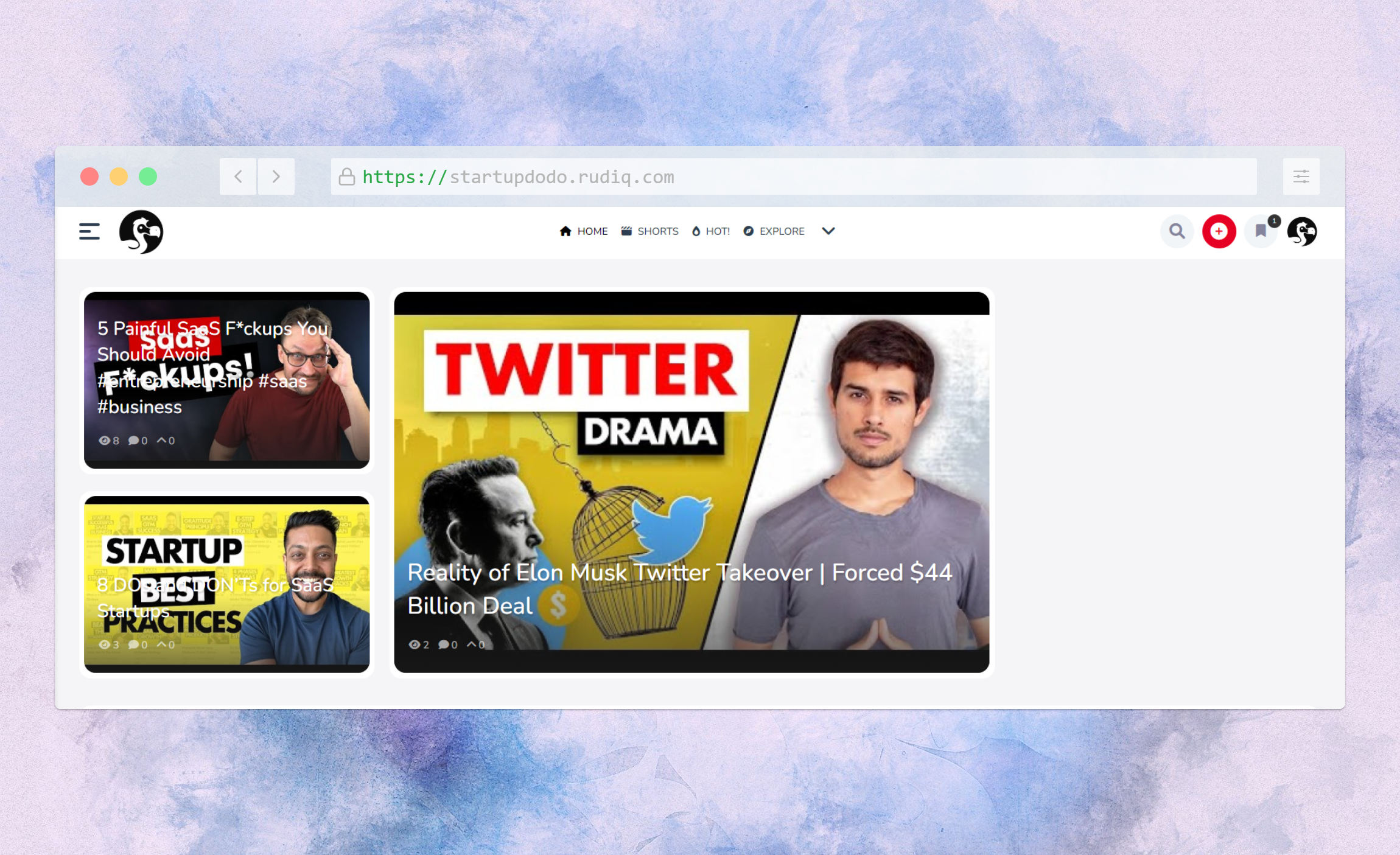
Task: Open the user avatar profile menu
Action: pos(1303,231)
